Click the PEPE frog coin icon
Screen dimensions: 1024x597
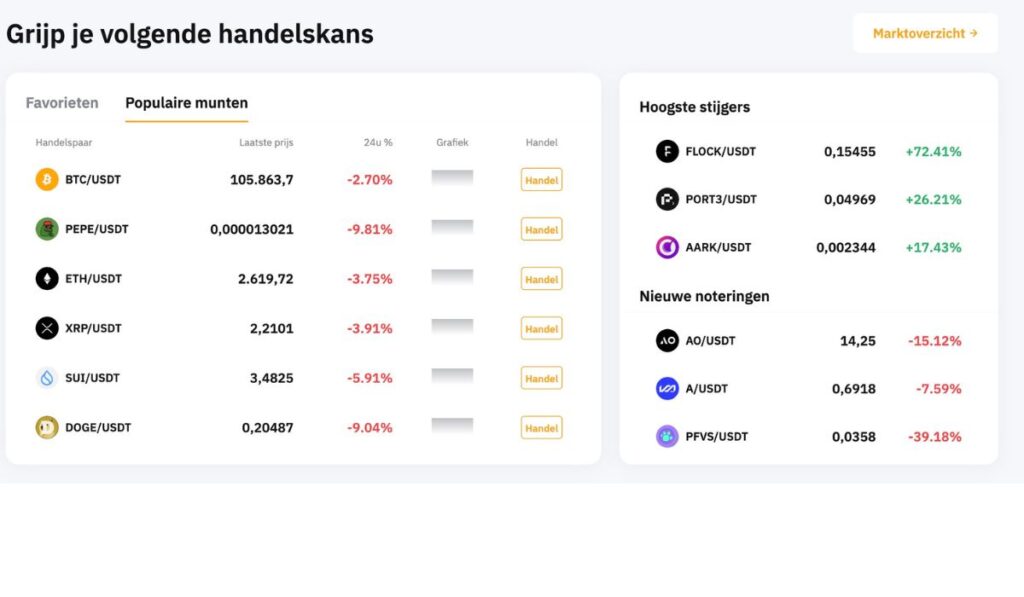pos(47,229)
